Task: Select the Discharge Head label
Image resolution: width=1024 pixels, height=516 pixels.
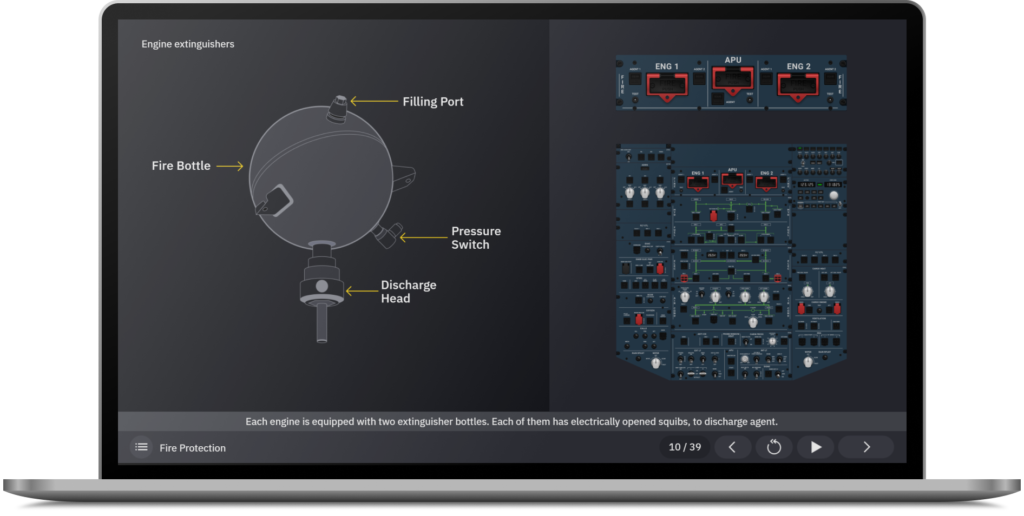Action: click(409, 291)
